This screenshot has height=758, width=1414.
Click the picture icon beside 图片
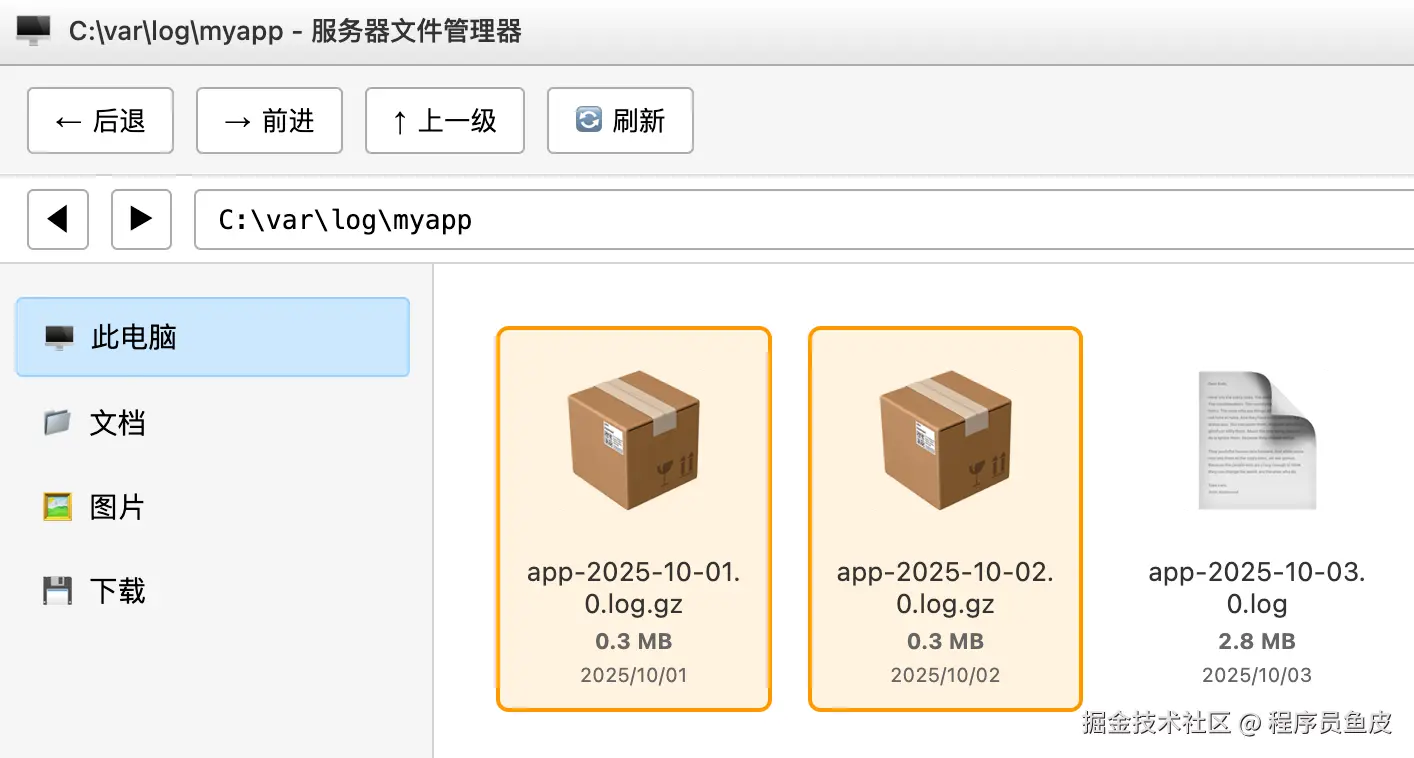point(58,507)
